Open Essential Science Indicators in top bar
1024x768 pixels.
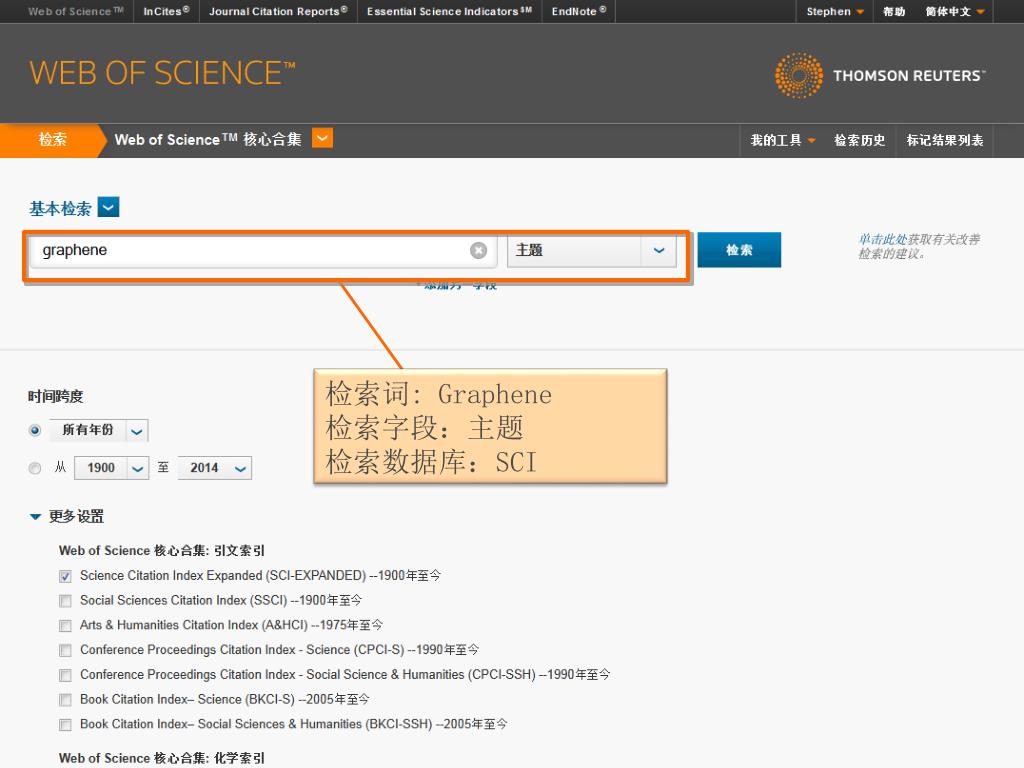449,11
